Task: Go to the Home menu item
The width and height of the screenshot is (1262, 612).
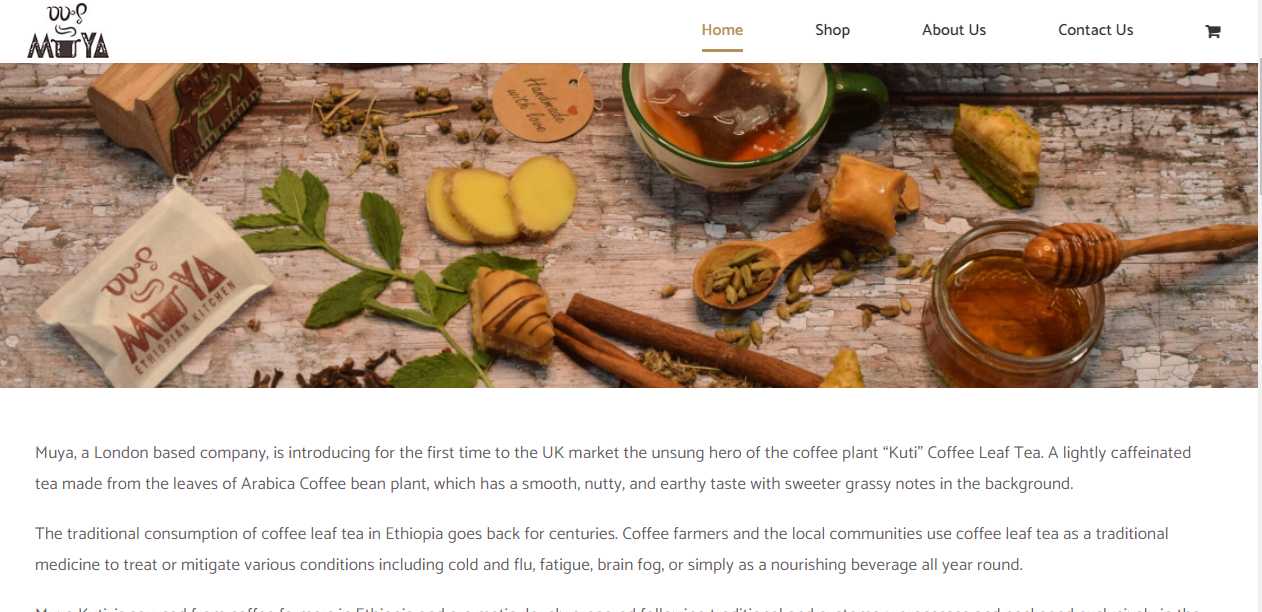Action: [722, 30]
